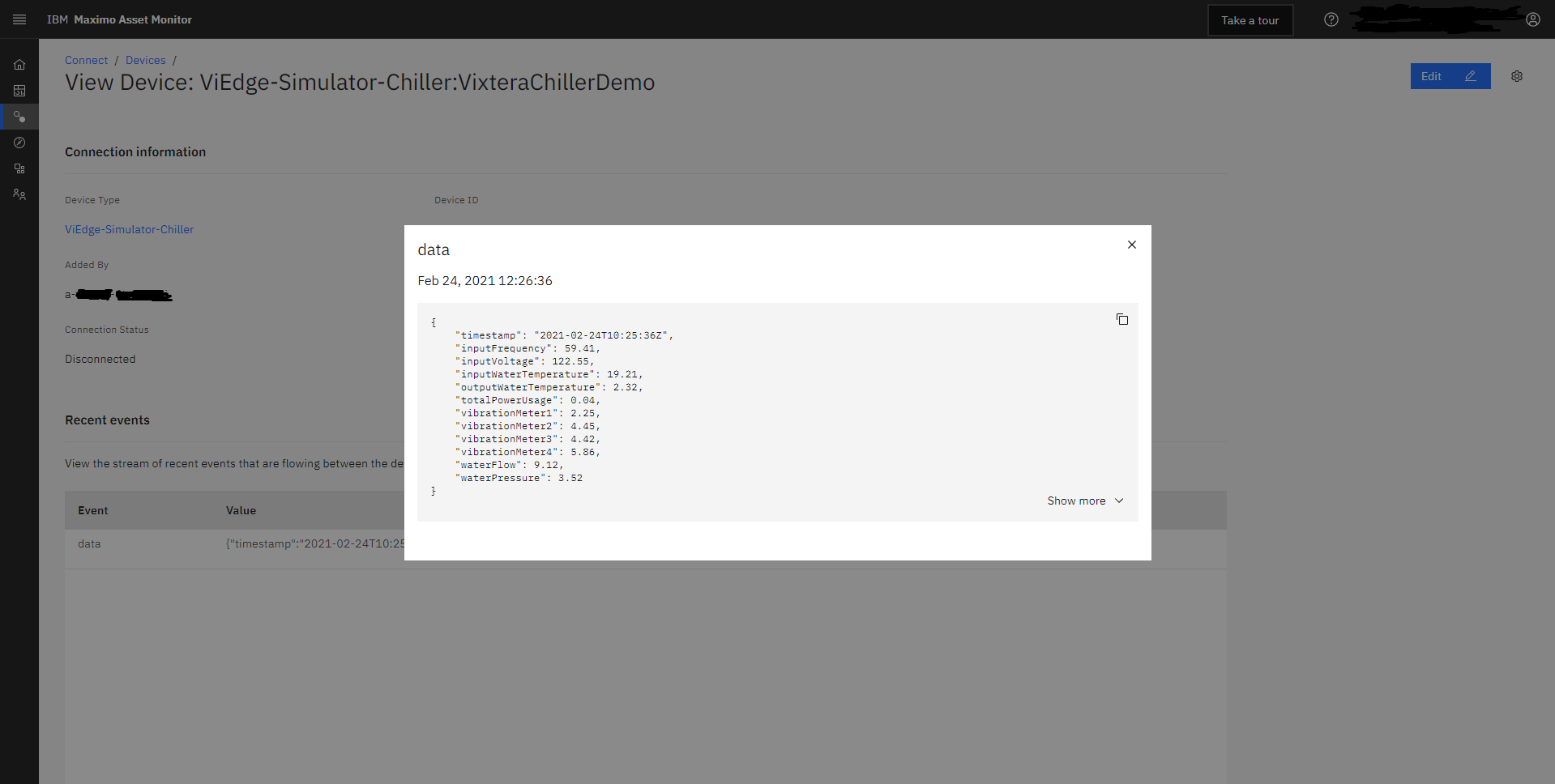Close the data event dialog
Image resolution: width=1555 pixels, height=784 pixels.
tap(1132, 245)
